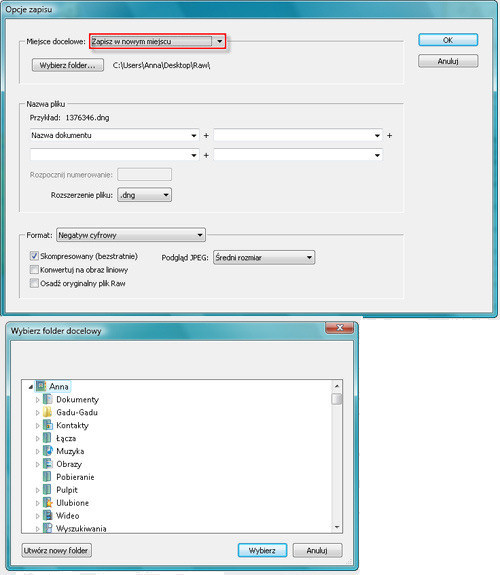Open the last empty naming dropdown in second row

click(298, 155)
